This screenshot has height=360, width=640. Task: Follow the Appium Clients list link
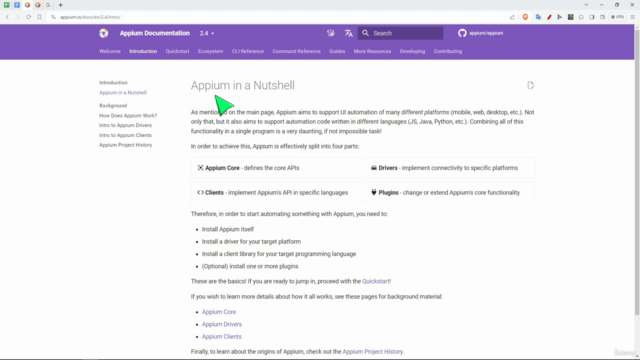[222, 336]
